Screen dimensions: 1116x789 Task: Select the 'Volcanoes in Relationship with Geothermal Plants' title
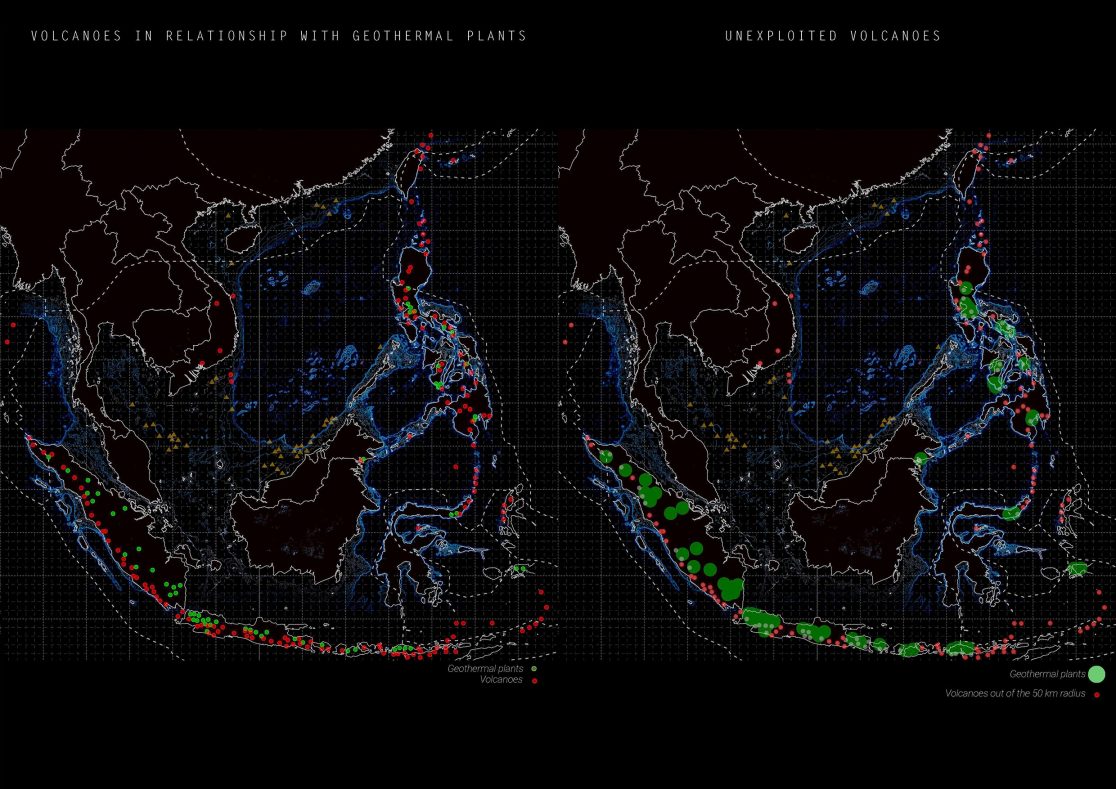point(279,36)
